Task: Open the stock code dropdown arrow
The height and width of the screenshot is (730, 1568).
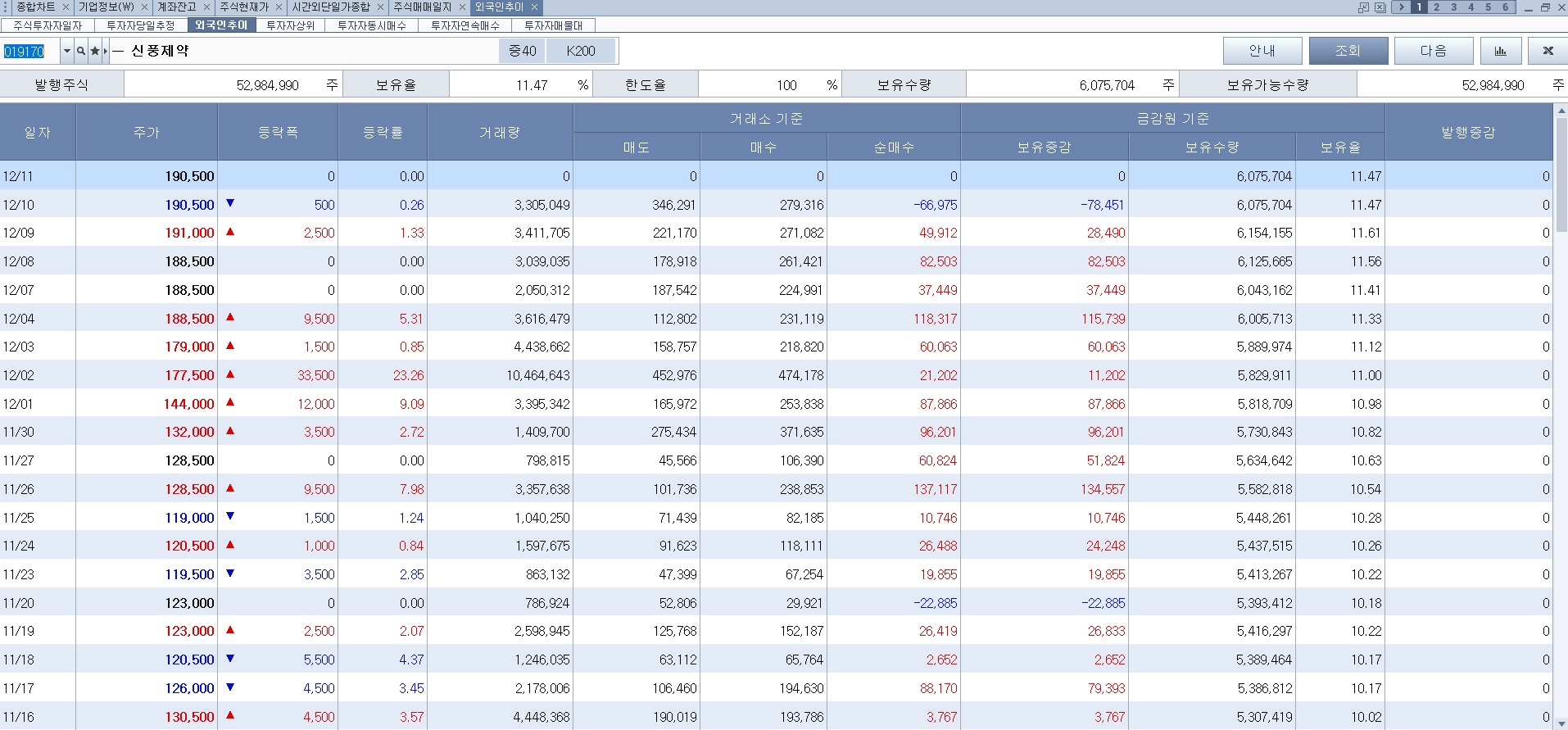Action: point(67,52)
